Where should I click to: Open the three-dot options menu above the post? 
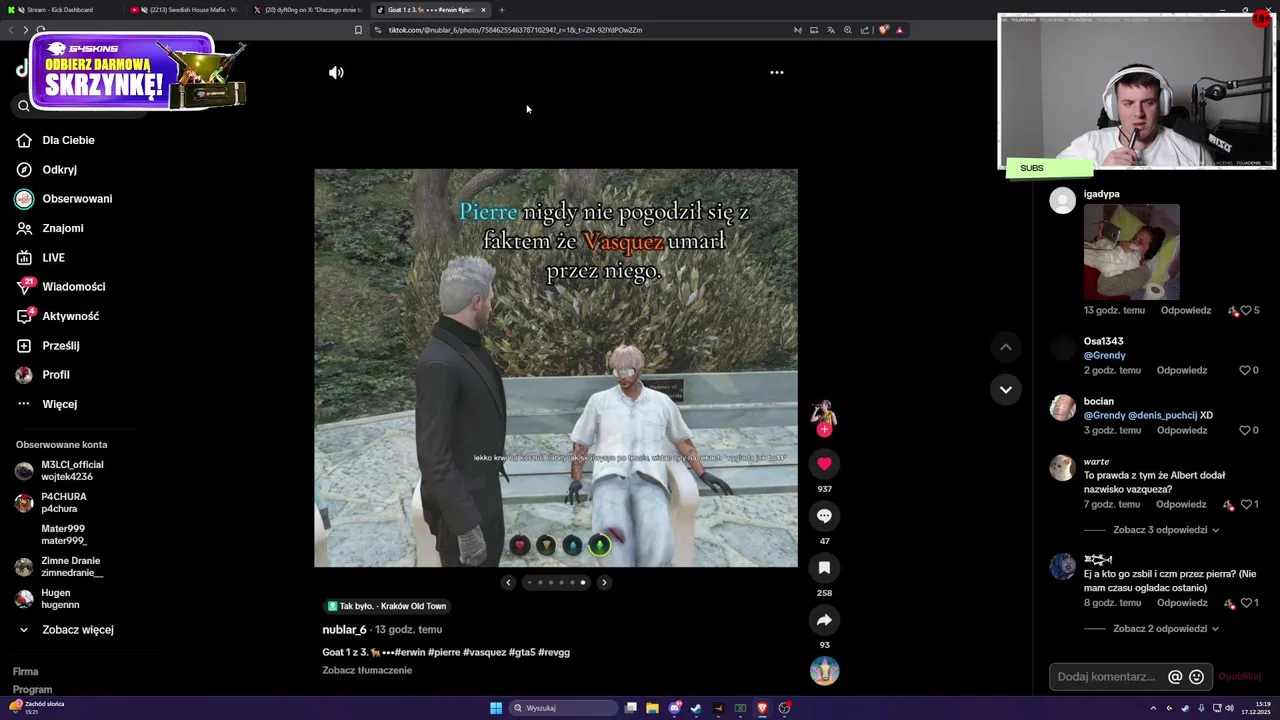(x=777, y=72)
